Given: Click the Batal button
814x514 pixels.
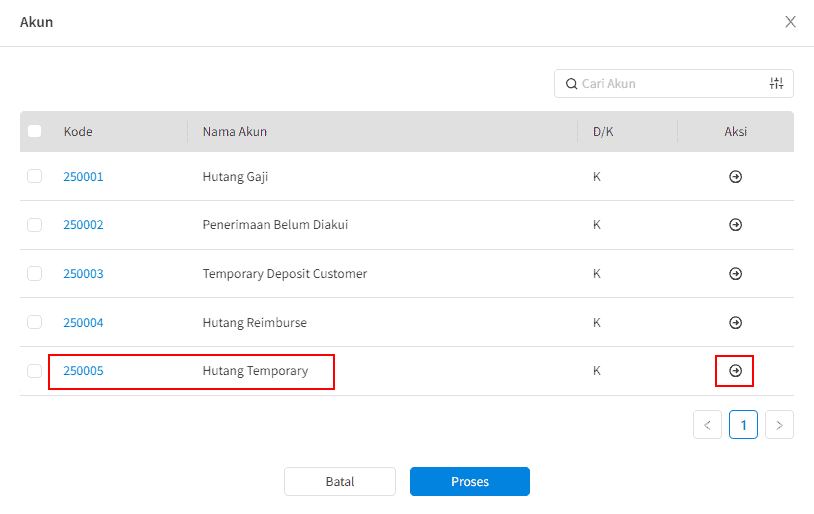Looking at the screenshot, I should click(x=340, y=481).
